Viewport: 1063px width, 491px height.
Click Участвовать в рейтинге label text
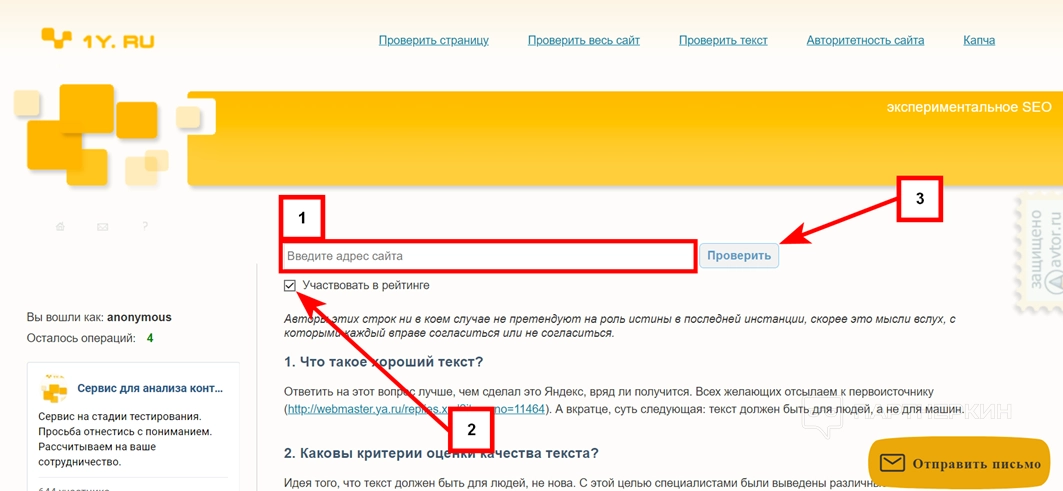pos(366,286)
